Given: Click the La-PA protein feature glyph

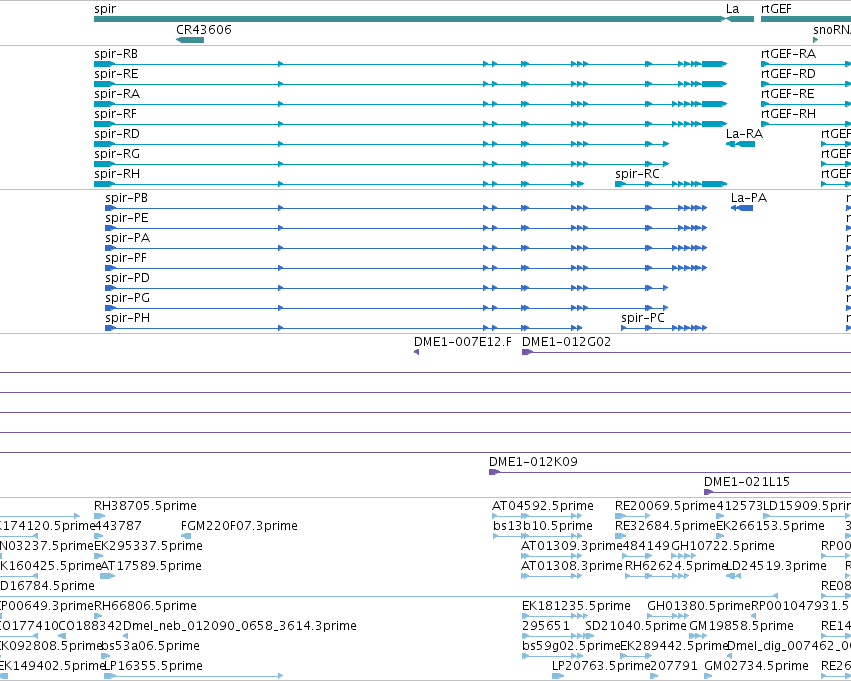Looking at the screenshot, I should (742, 208).
